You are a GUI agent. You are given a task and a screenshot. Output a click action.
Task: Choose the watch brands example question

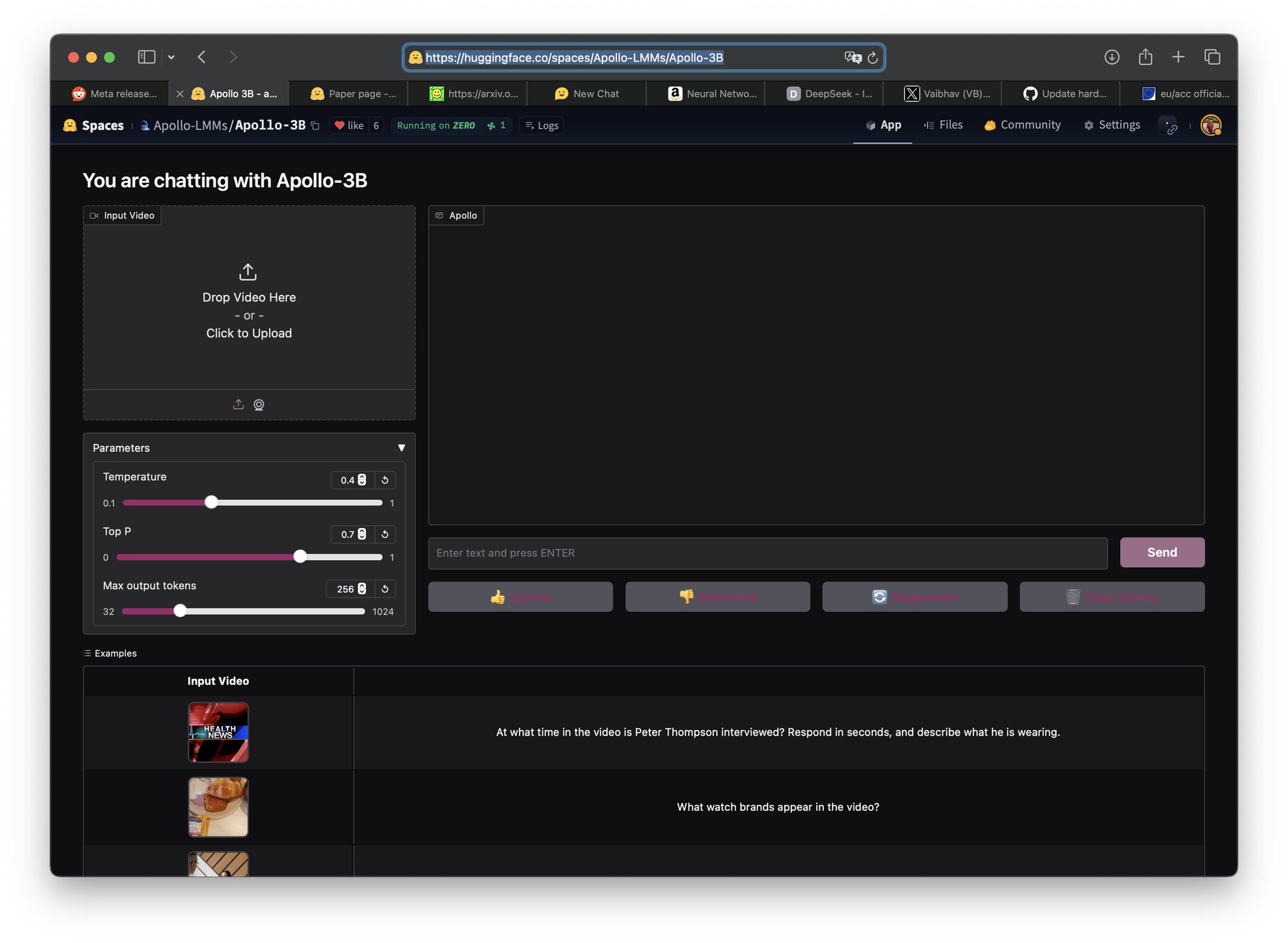tap(778, 807)
